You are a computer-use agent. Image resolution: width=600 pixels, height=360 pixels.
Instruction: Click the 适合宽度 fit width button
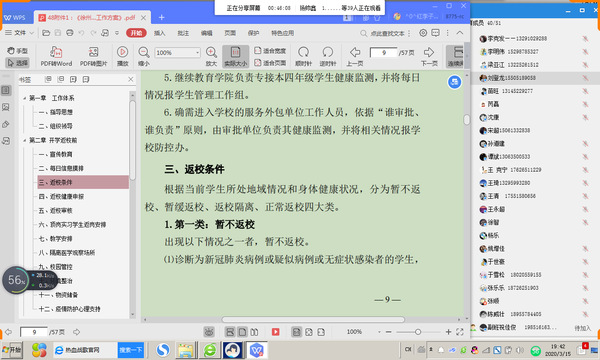click(270, 50)
